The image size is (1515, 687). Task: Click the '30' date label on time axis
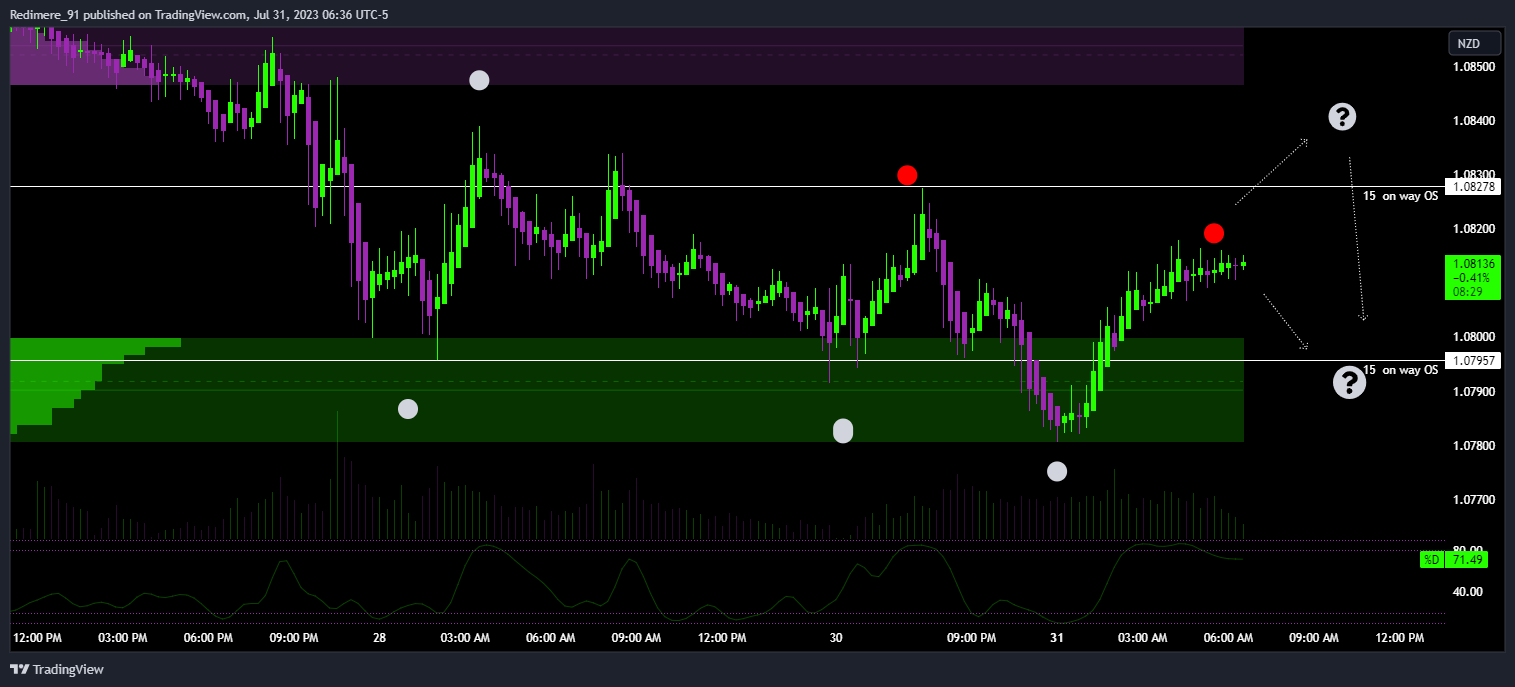[x=836, y=637]
